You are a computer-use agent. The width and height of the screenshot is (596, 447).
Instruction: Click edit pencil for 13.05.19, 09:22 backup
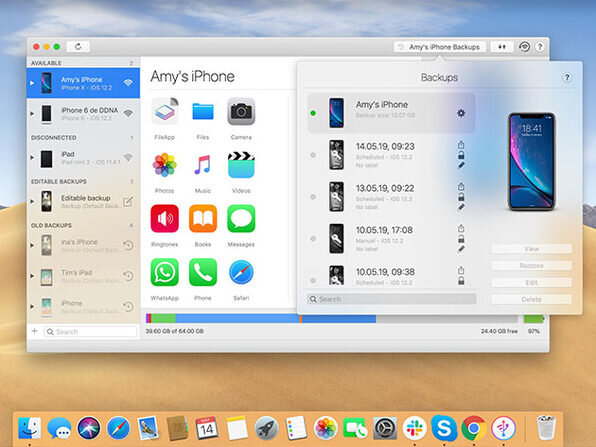pos(461,207)
